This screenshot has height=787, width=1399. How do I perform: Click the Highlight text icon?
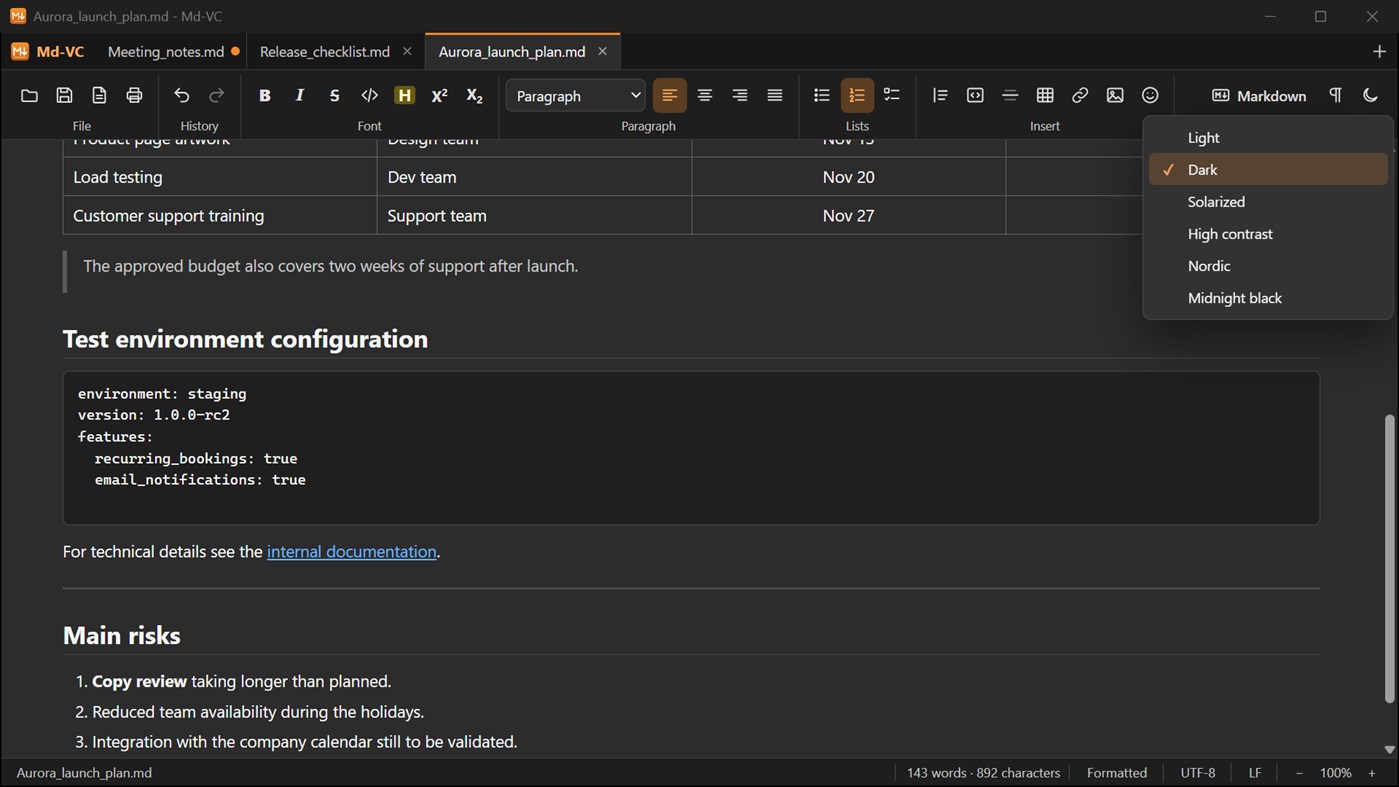point(404,95)
